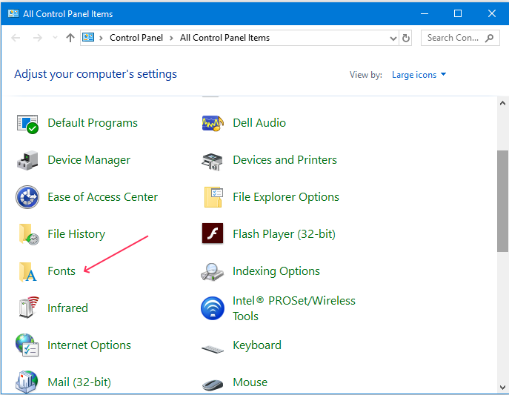Select All Control Panel Items breadcrumb

pos(225,38)
